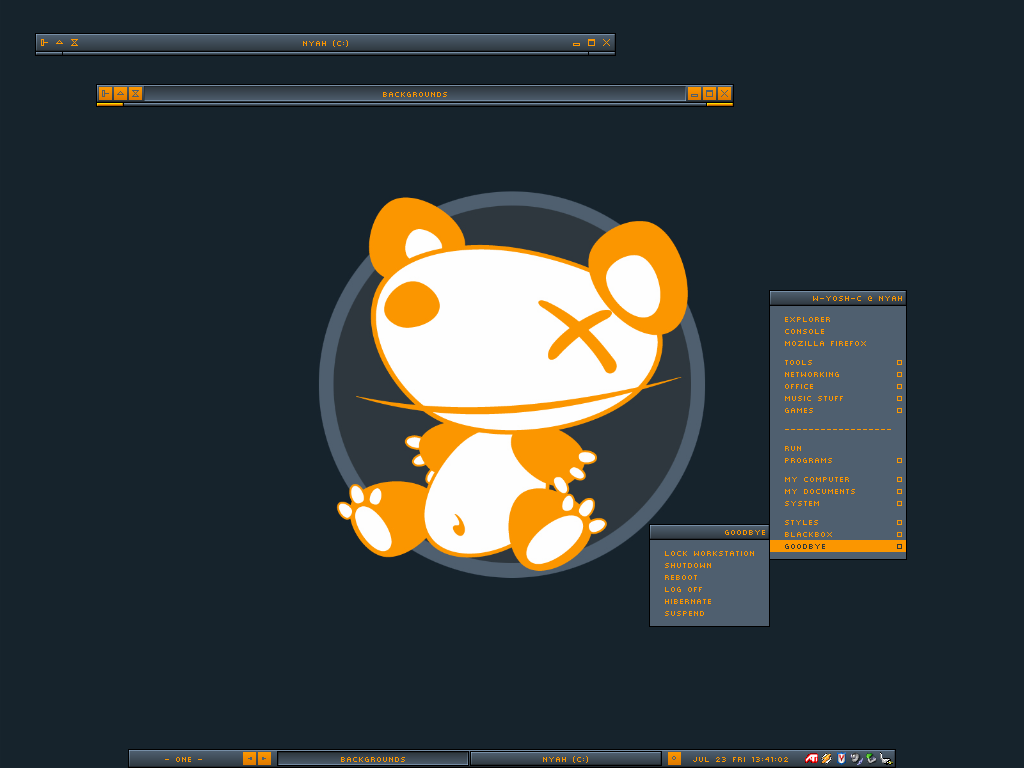1024x768 pixels.
Task: Select Log Off in Goodbye submenu
Action: (709, 589)
